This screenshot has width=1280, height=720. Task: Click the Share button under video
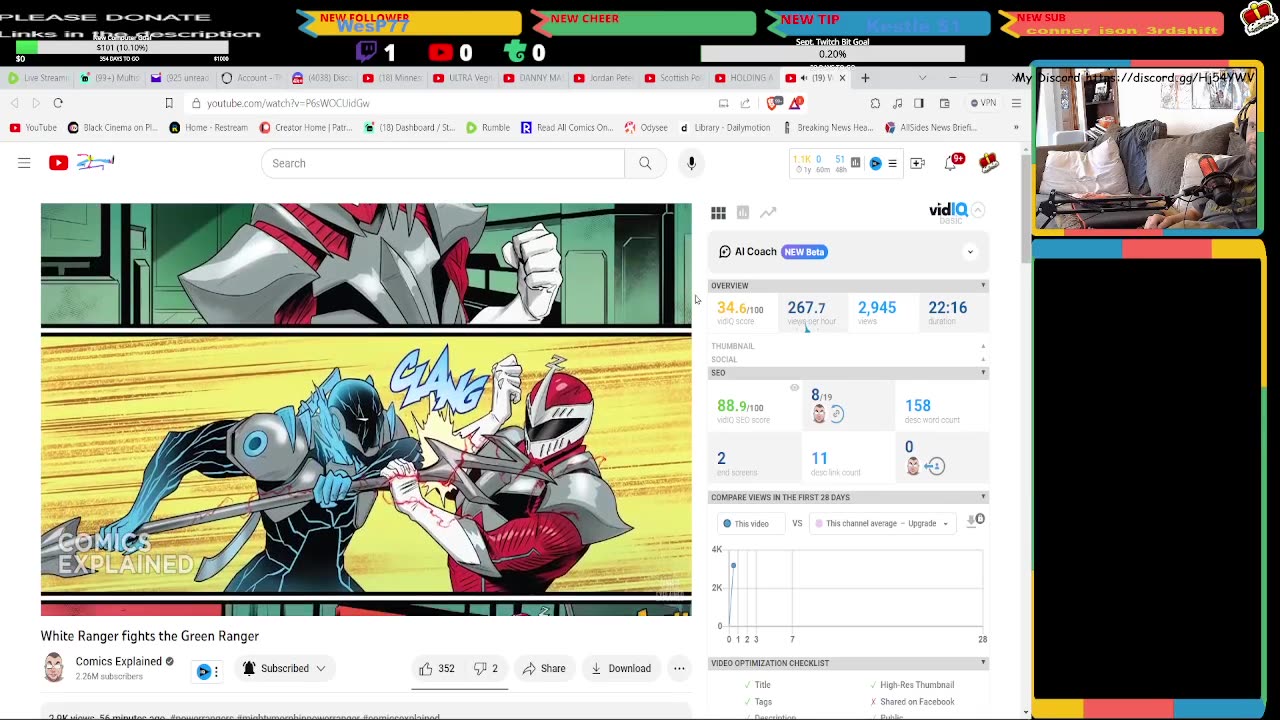(x=544, y=668)
